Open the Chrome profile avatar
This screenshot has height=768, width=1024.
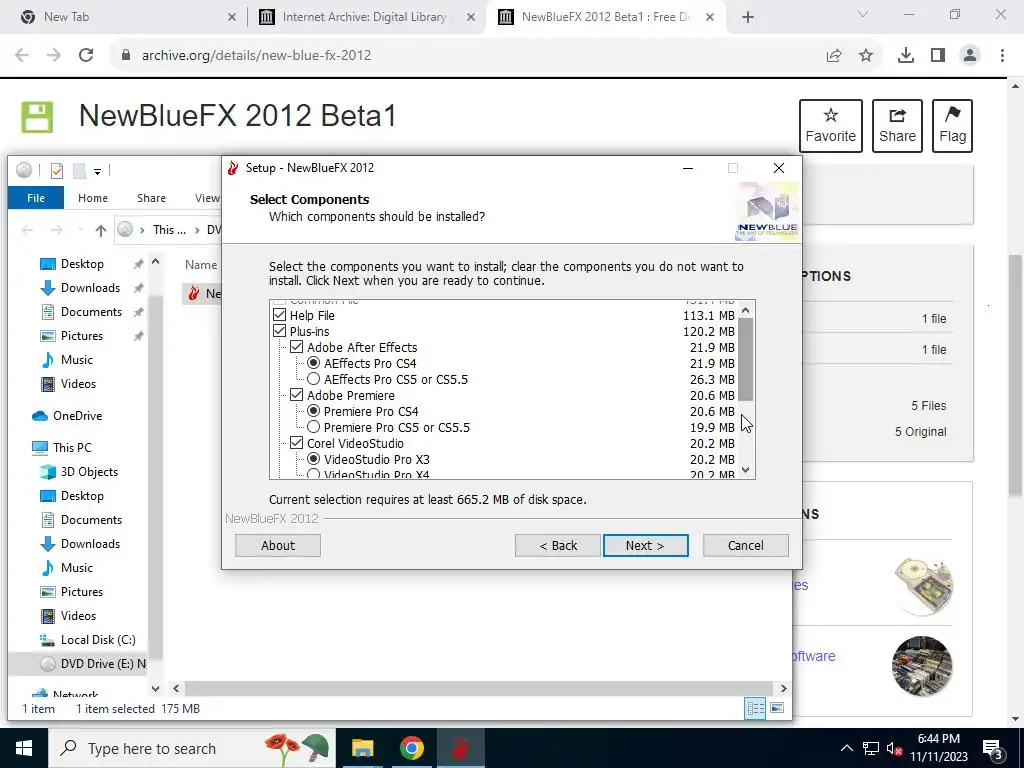point(970,56)
